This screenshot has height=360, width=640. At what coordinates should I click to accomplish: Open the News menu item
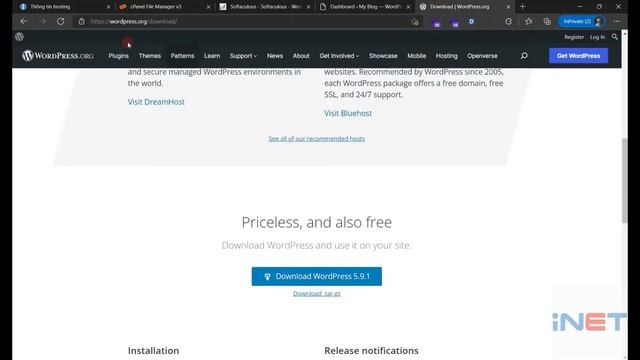click(x=275, y=56)
